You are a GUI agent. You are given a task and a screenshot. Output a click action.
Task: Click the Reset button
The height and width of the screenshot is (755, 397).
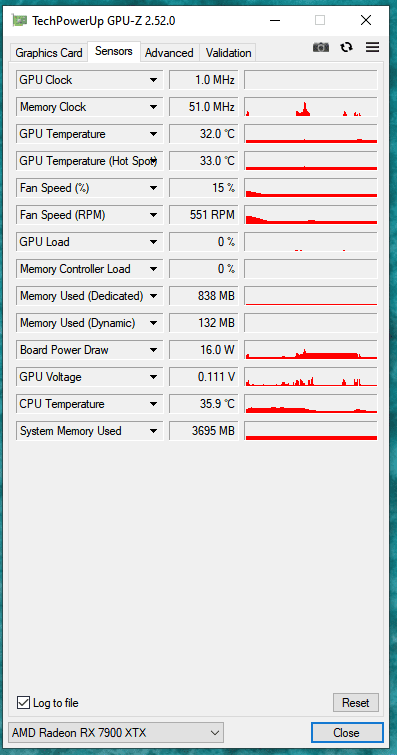(x=356, y=703)
